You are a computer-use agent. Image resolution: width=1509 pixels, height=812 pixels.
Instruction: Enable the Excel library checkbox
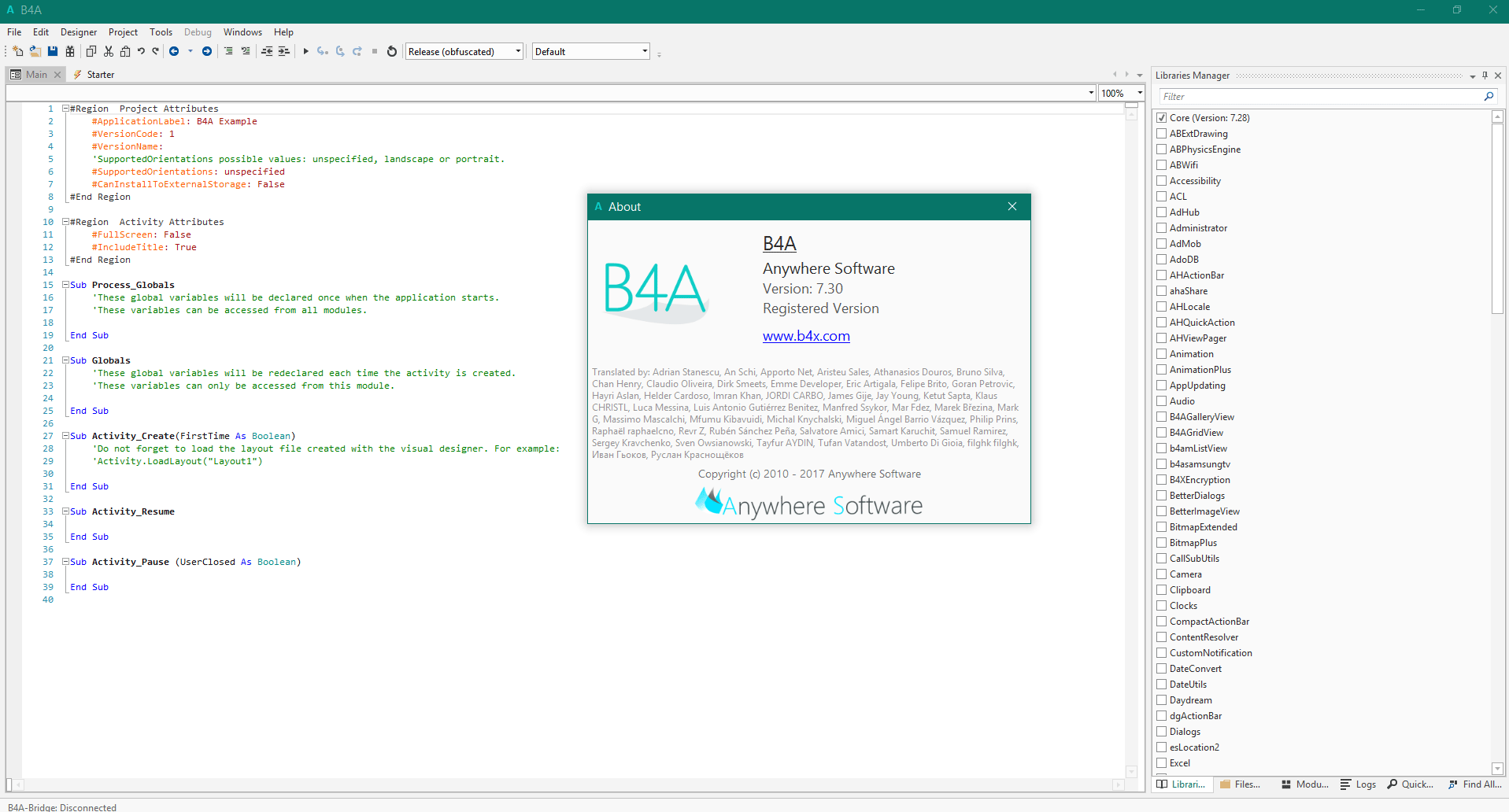(x=1162, y=763)
